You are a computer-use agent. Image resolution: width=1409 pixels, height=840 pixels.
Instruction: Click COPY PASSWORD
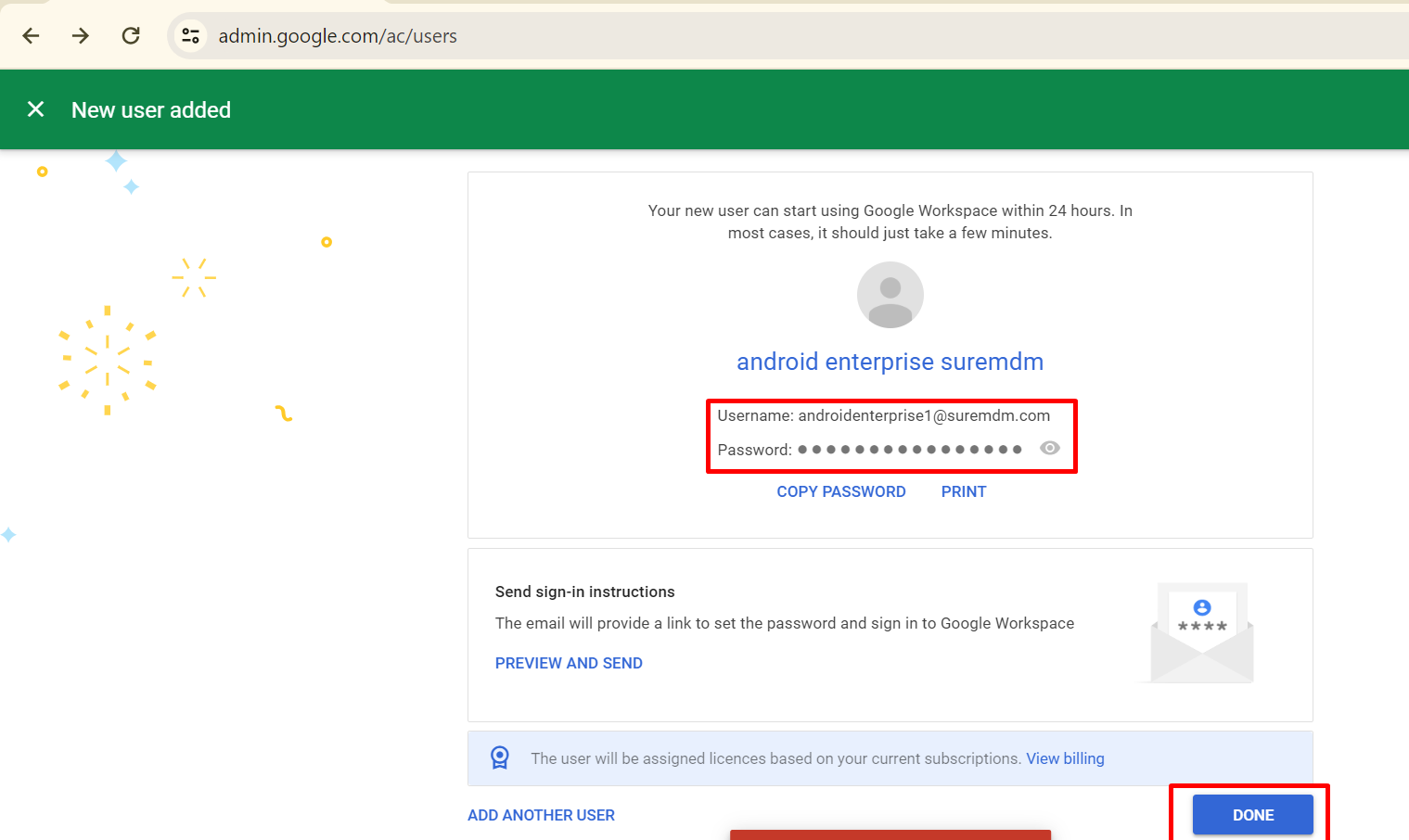tap(841, 491)
